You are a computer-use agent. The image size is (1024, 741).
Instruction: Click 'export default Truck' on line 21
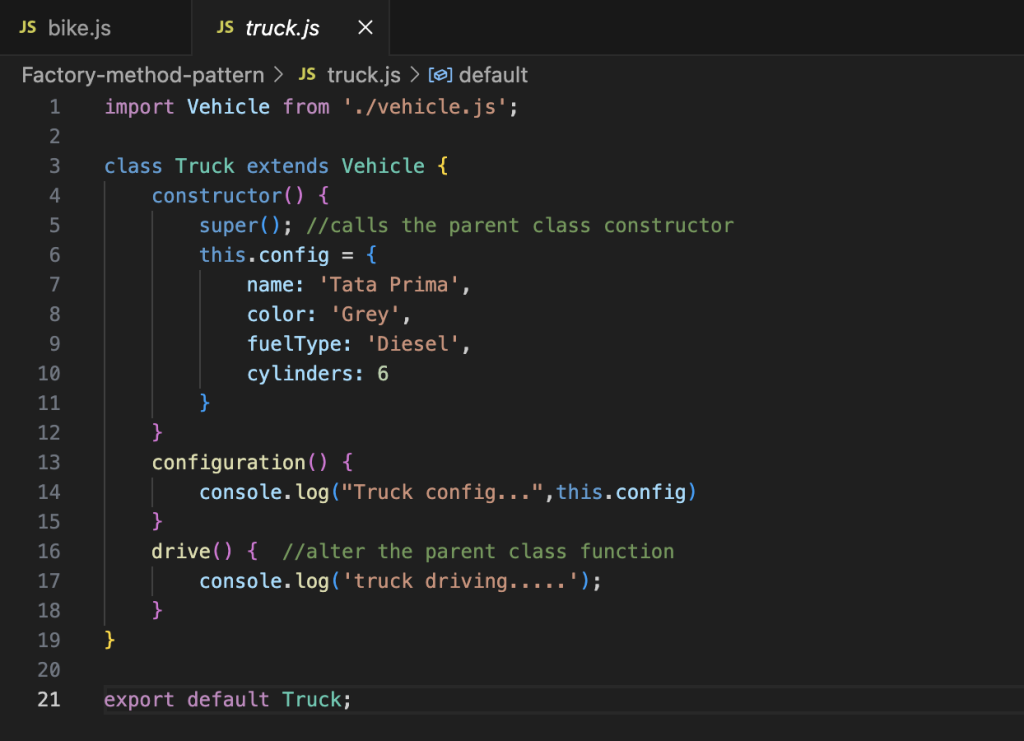coord(222,700)
